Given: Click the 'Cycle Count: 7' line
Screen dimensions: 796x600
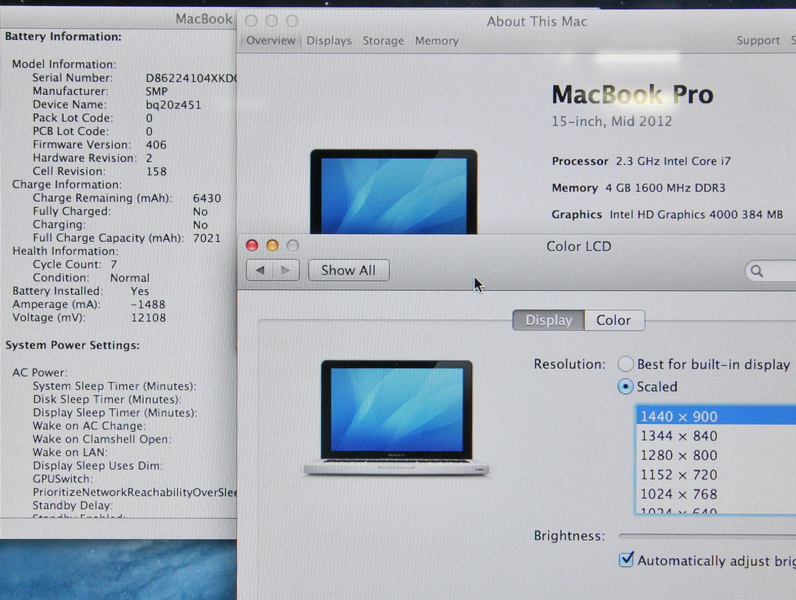Looking at the screenshot, I should click(x=75, y=264).
